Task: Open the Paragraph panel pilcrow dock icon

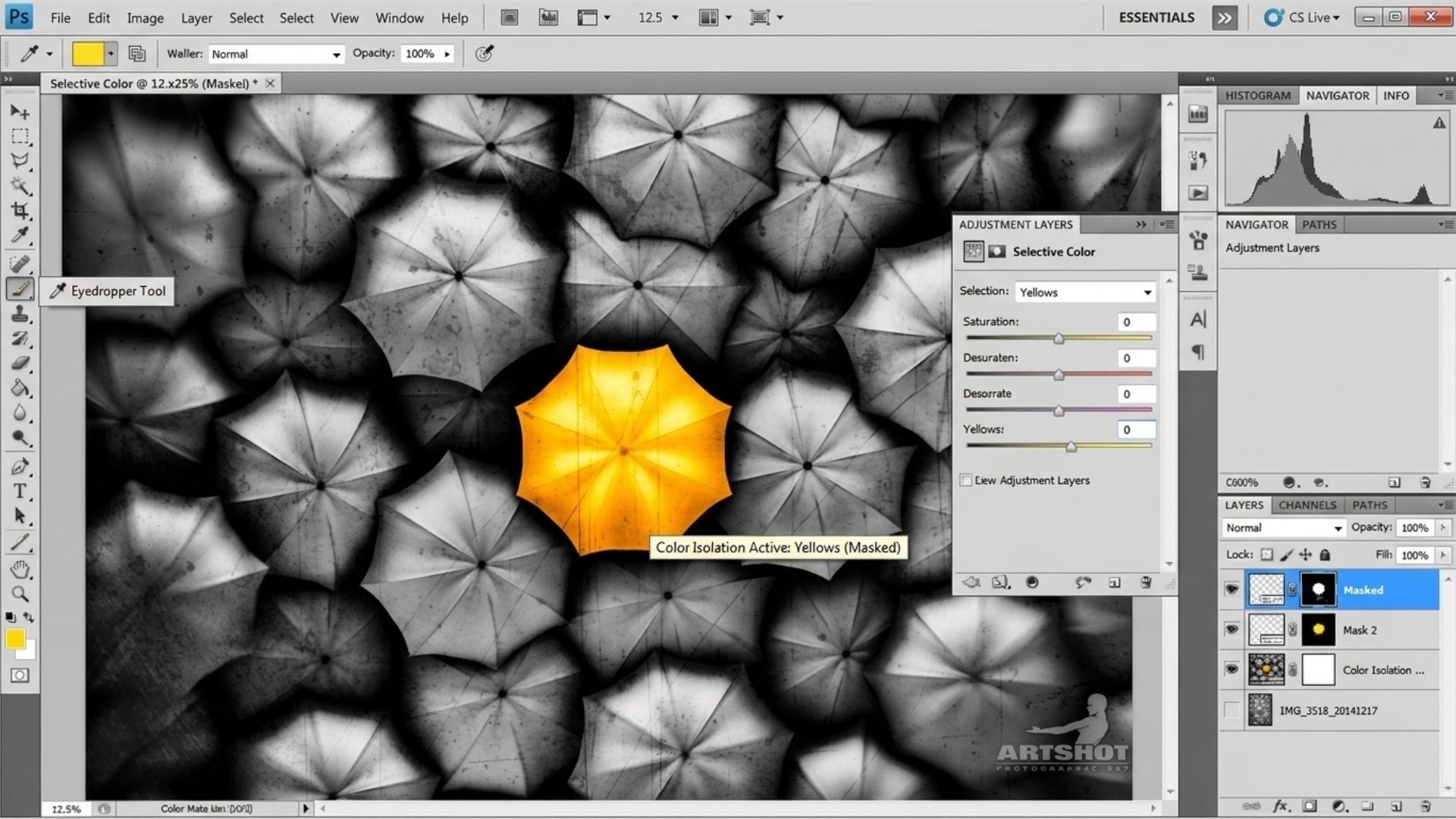Action: click(x=1198, y=352)
